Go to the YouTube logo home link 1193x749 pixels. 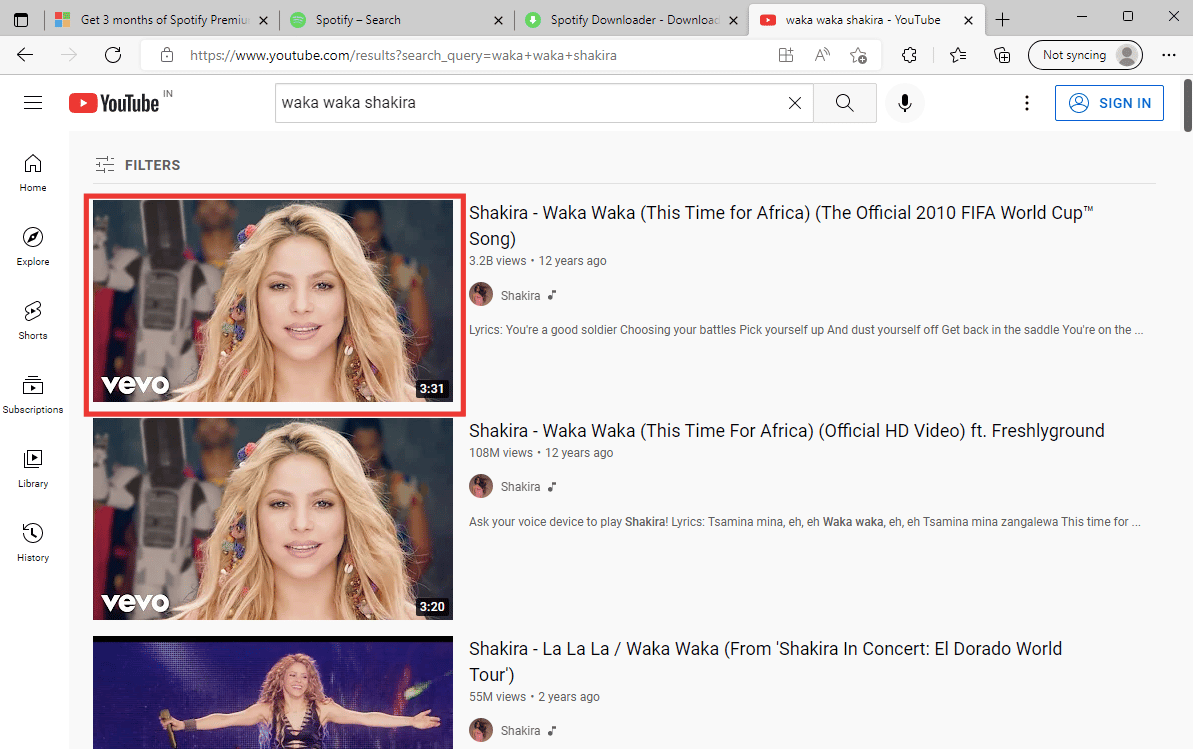pyautogui.click(x=114, y=103)
